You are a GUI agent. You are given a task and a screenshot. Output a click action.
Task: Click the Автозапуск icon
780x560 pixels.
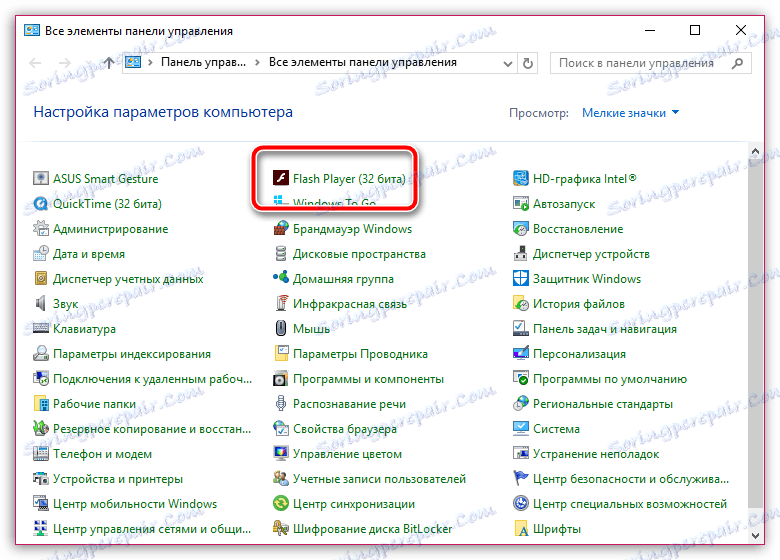tap(520, 203)
